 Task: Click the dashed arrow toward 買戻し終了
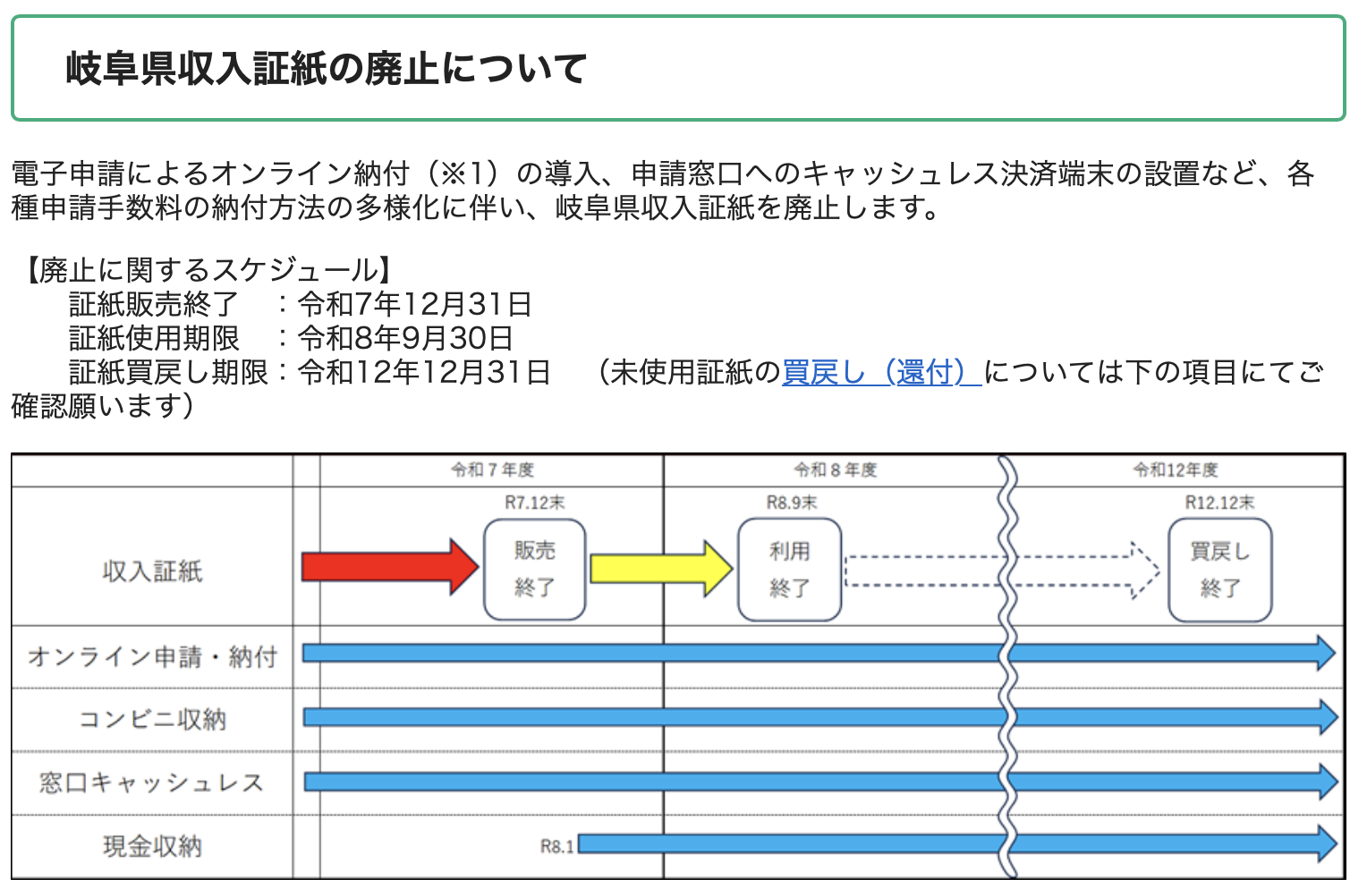[1002, 570]
